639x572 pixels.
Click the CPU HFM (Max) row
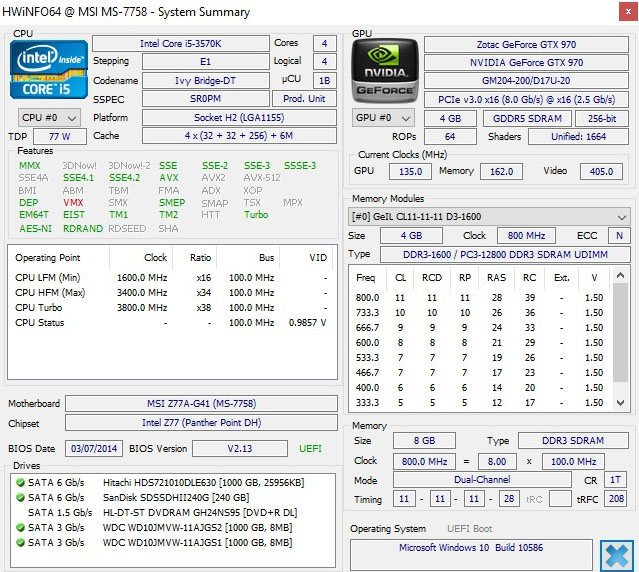click(x=172, y=293)
